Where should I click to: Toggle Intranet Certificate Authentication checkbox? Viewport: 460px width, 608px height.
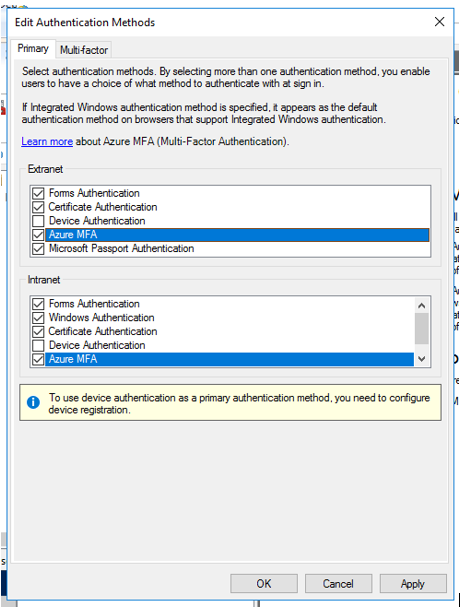pos(38,332)
